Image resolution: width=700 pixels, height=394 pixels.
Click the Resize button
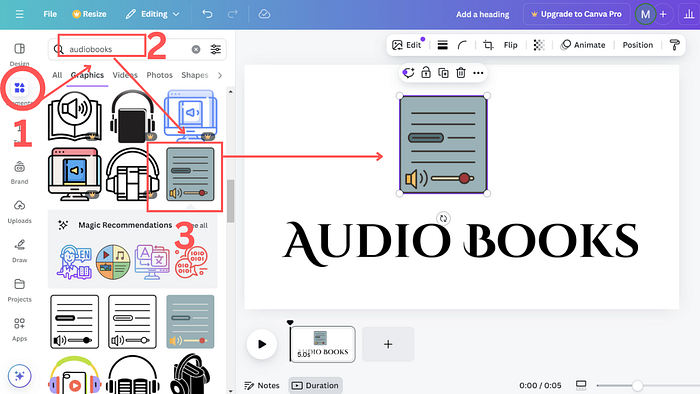coord(89,14)
